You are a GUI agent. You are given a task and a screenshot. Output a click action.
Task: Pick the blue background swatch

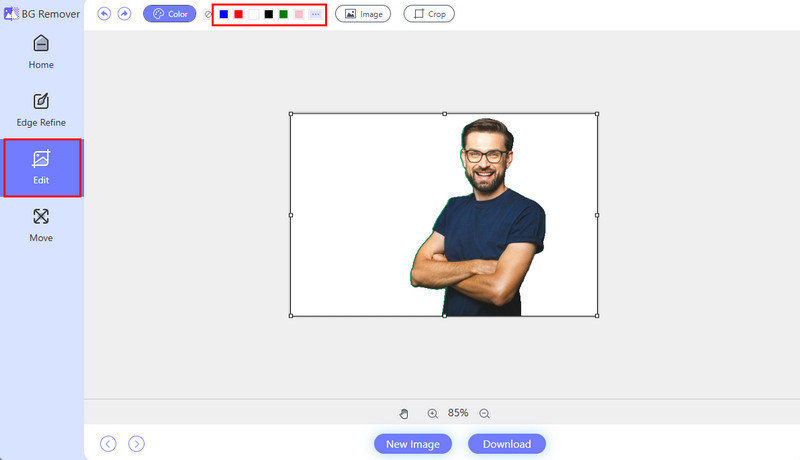coord(223,14)
